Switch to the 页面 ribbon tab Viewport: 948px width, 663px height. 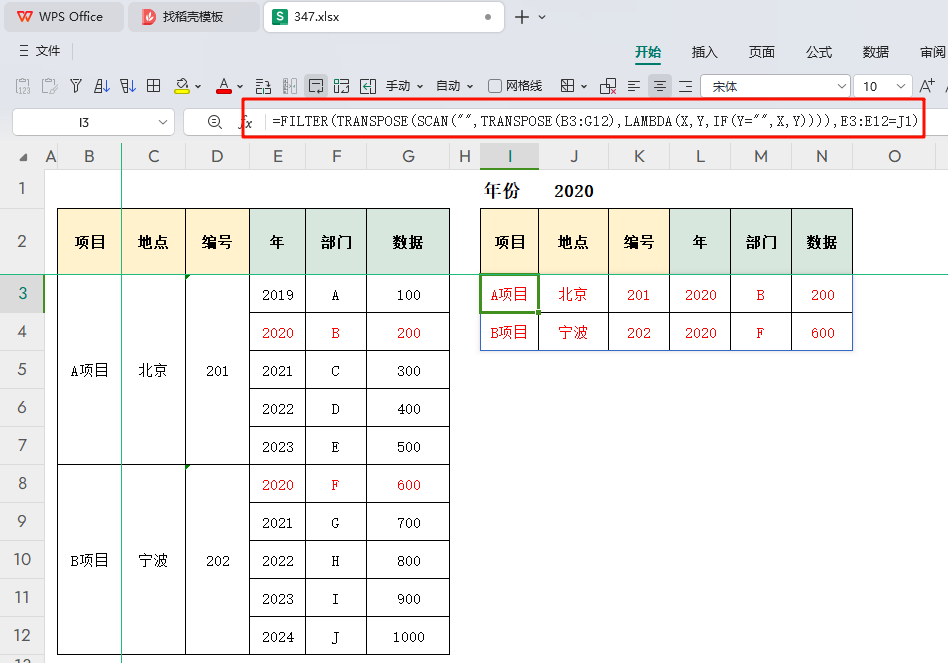pos(762,53)
